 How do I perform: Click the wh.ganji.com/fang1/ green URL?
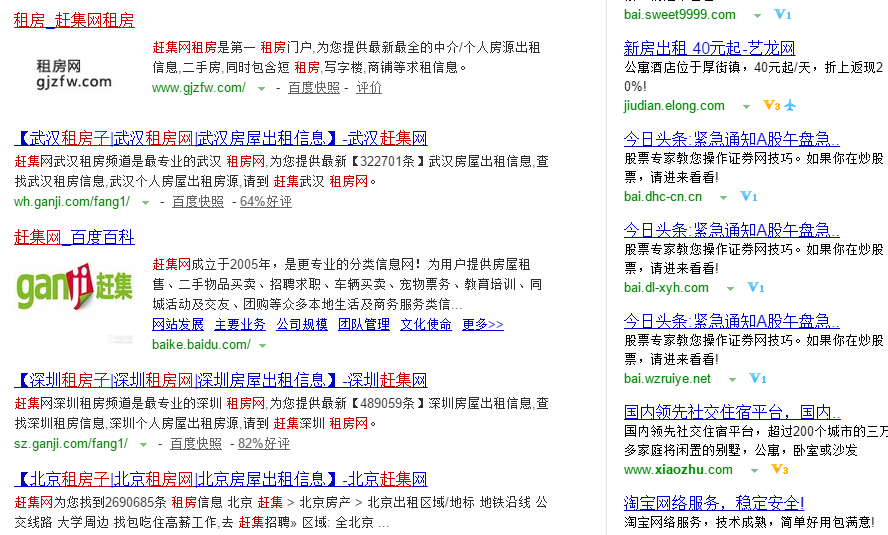[x=72, y=202]
